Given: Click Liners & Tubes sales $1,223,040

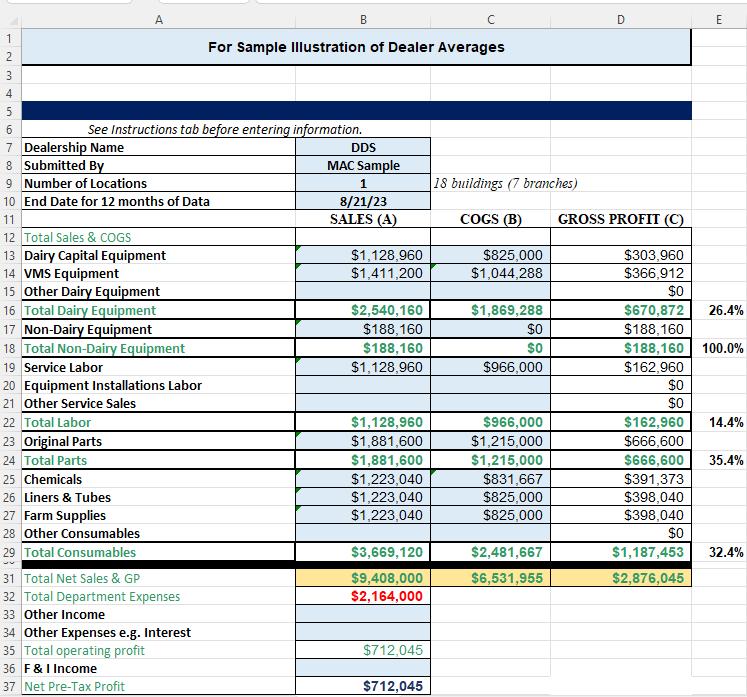Looking at the screenshot, I should click(x=363, y=497).
